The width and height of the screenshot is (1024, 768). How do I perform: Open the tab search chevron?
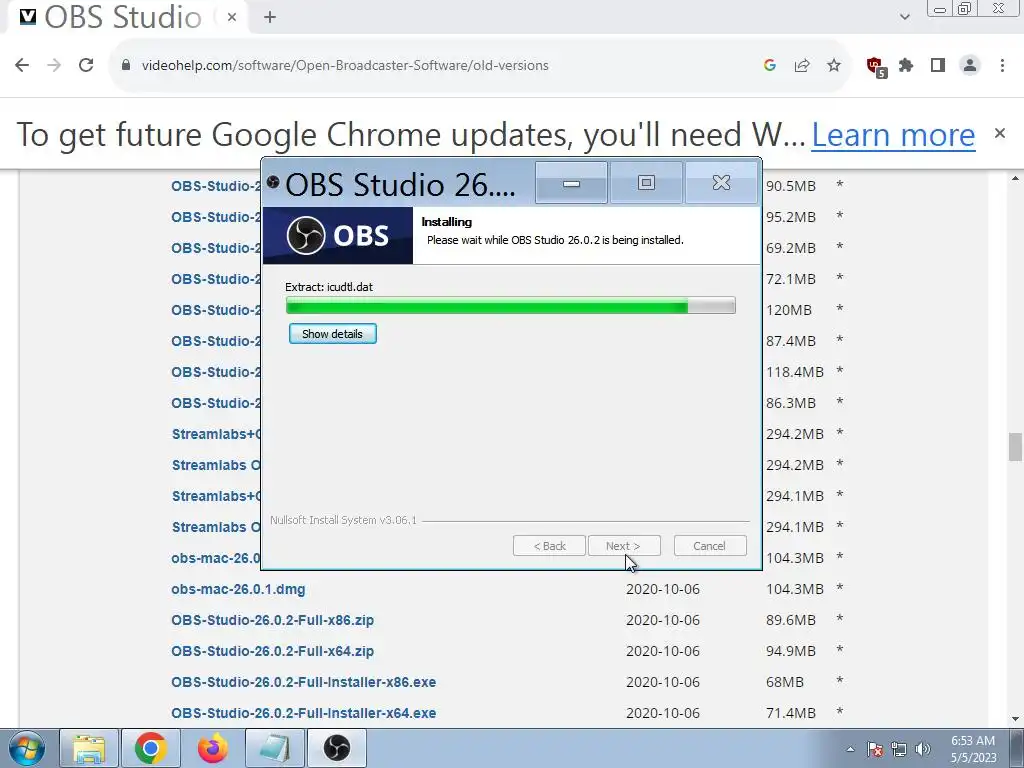pos(904,17)
